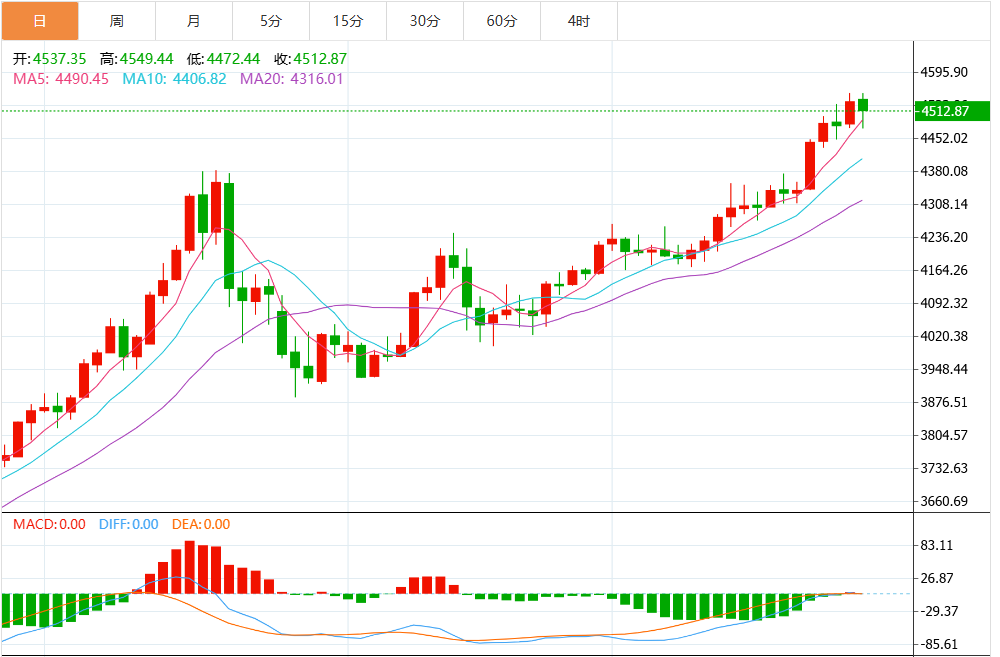Switch to the 日 daily chart tab
The height and width of the screenshot is (657, 1000).
tap(39, 20)
